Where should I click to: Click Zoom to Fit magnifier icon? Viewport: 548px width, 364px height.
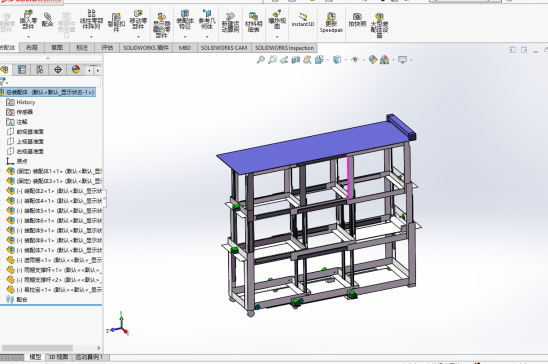(x=260, y=60)
